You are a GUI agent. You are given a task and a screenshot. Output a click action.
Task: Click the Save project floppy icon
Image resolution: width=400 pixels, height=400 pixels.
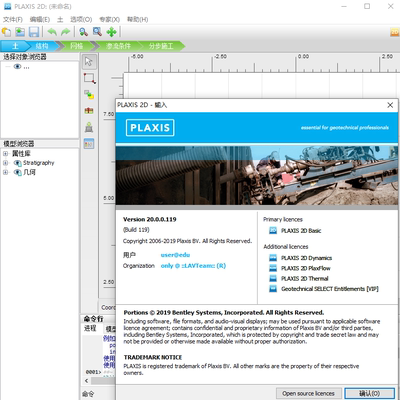coord(34,32)
